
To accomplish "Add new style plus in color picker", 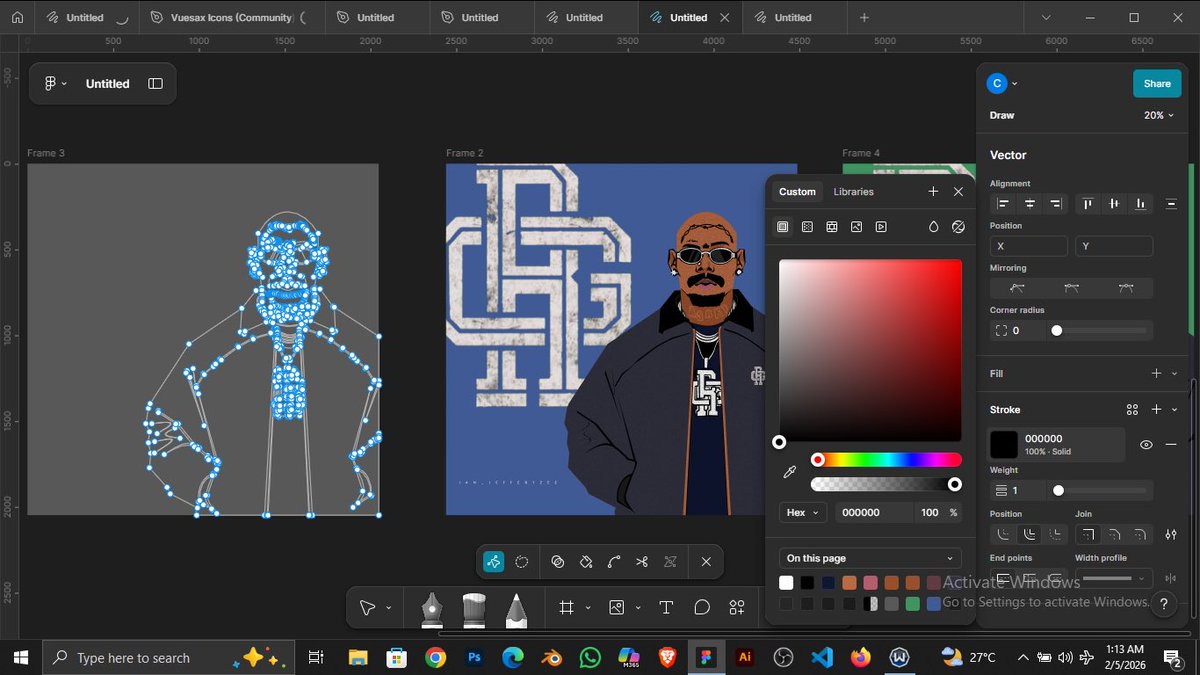I will [x=933, y=191].
